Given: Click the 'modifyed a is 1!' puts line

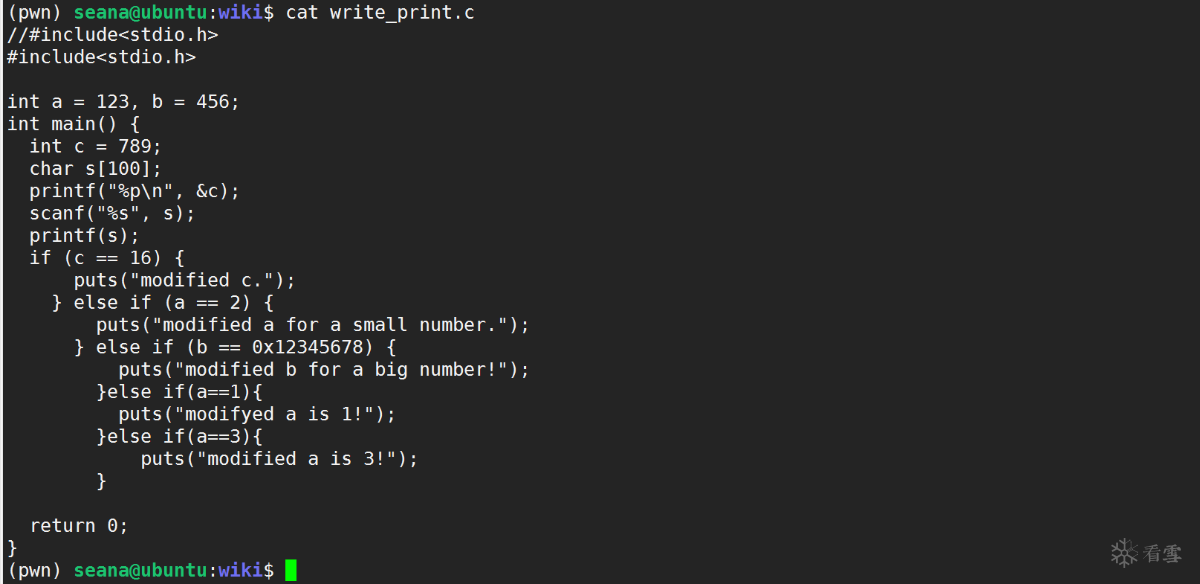Looking at the screenshot, I should pos(257,413).
